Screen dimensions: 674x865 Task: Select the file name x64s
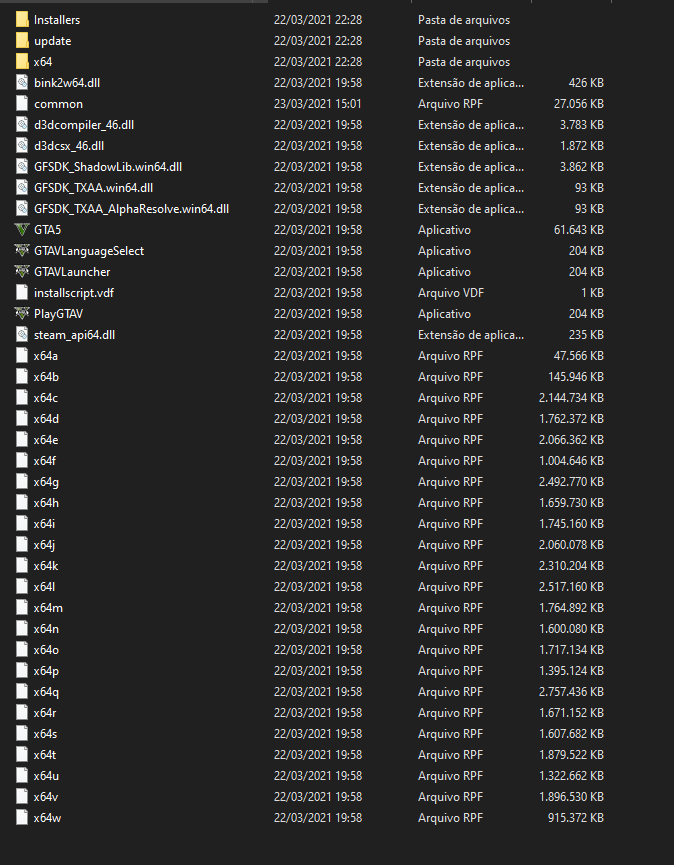pyautogui.click(x=45, y=734)
